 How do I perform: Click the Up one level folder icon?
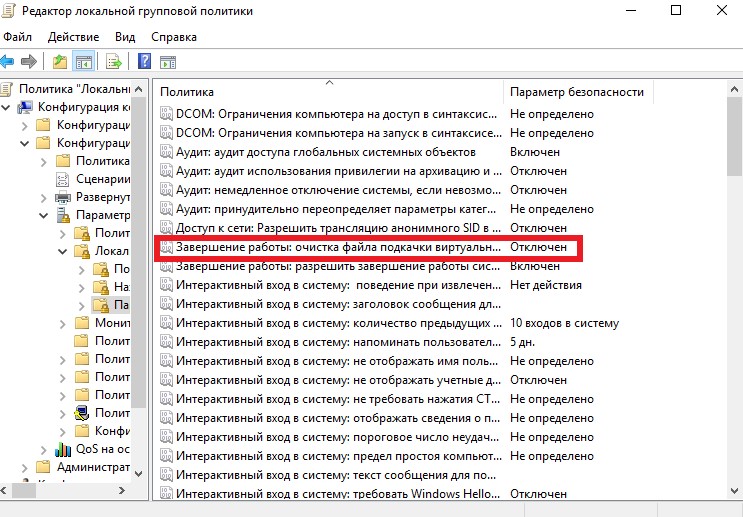point(60,62)
